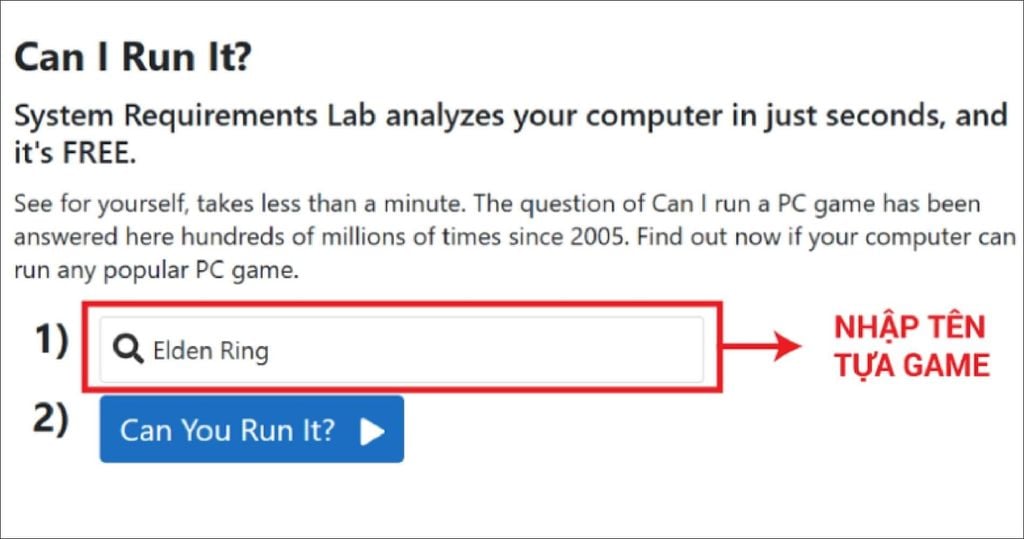
Task: Click the "Elden Ring" text in search box
Action: click(x=210, y=351)
